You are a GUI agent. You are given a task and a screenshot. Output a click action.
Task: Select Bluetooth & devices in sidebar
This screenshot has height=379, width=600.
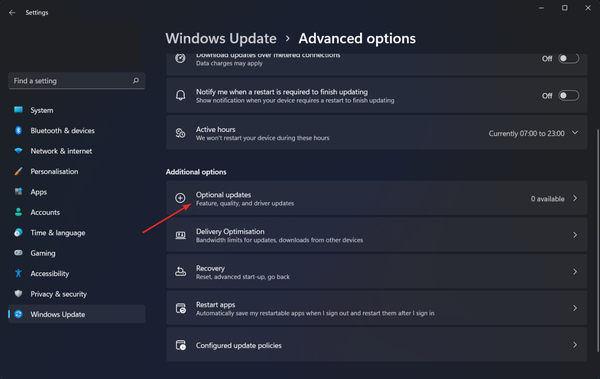tap(77, 130)
